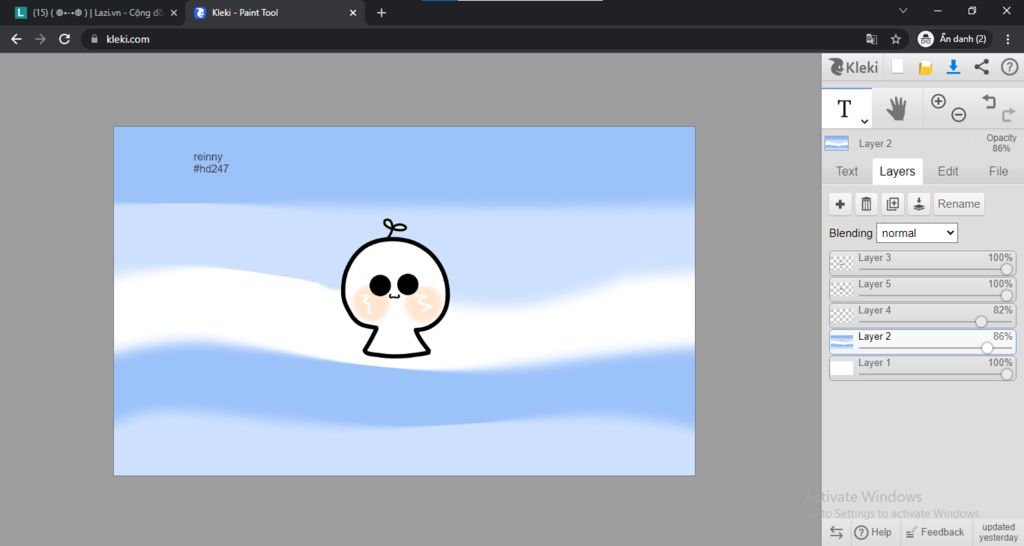Select the Hand pan tool
1024x546 pixels.
(x=897, y=108)
